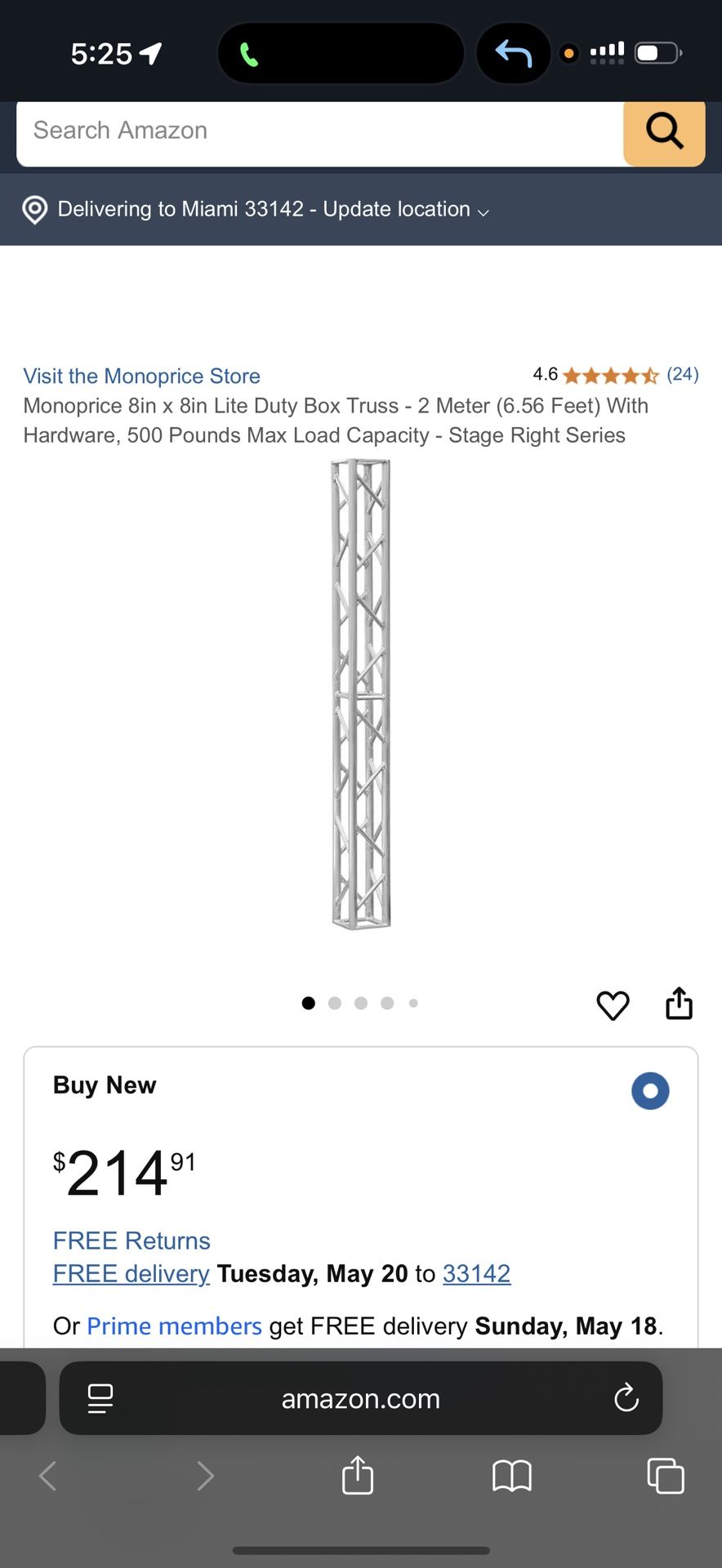Tap the product share icon
The width and height of the screenshot is (722, 1568).
679,1004
